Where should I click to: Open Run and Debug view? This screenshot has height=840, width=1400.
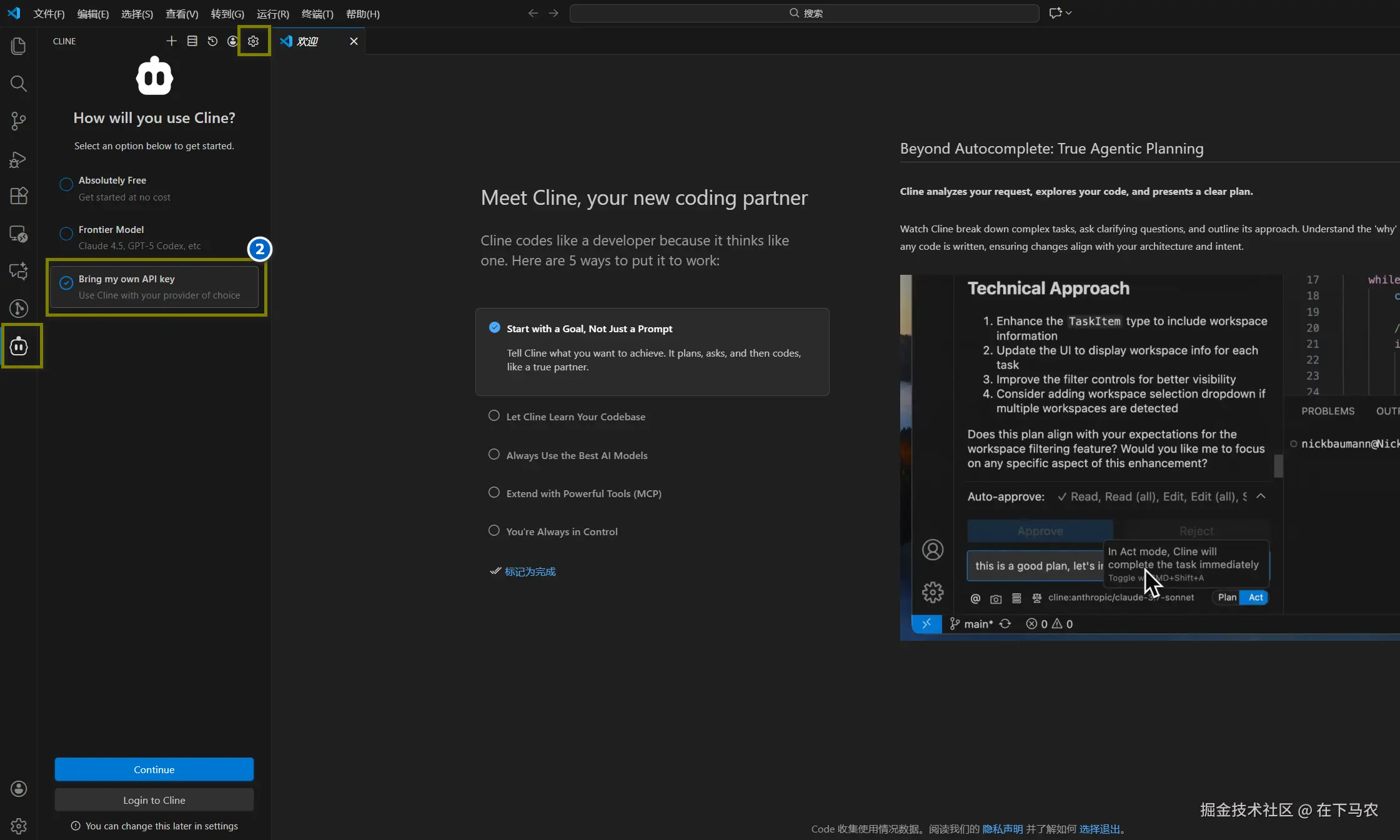tap(19, 159)
